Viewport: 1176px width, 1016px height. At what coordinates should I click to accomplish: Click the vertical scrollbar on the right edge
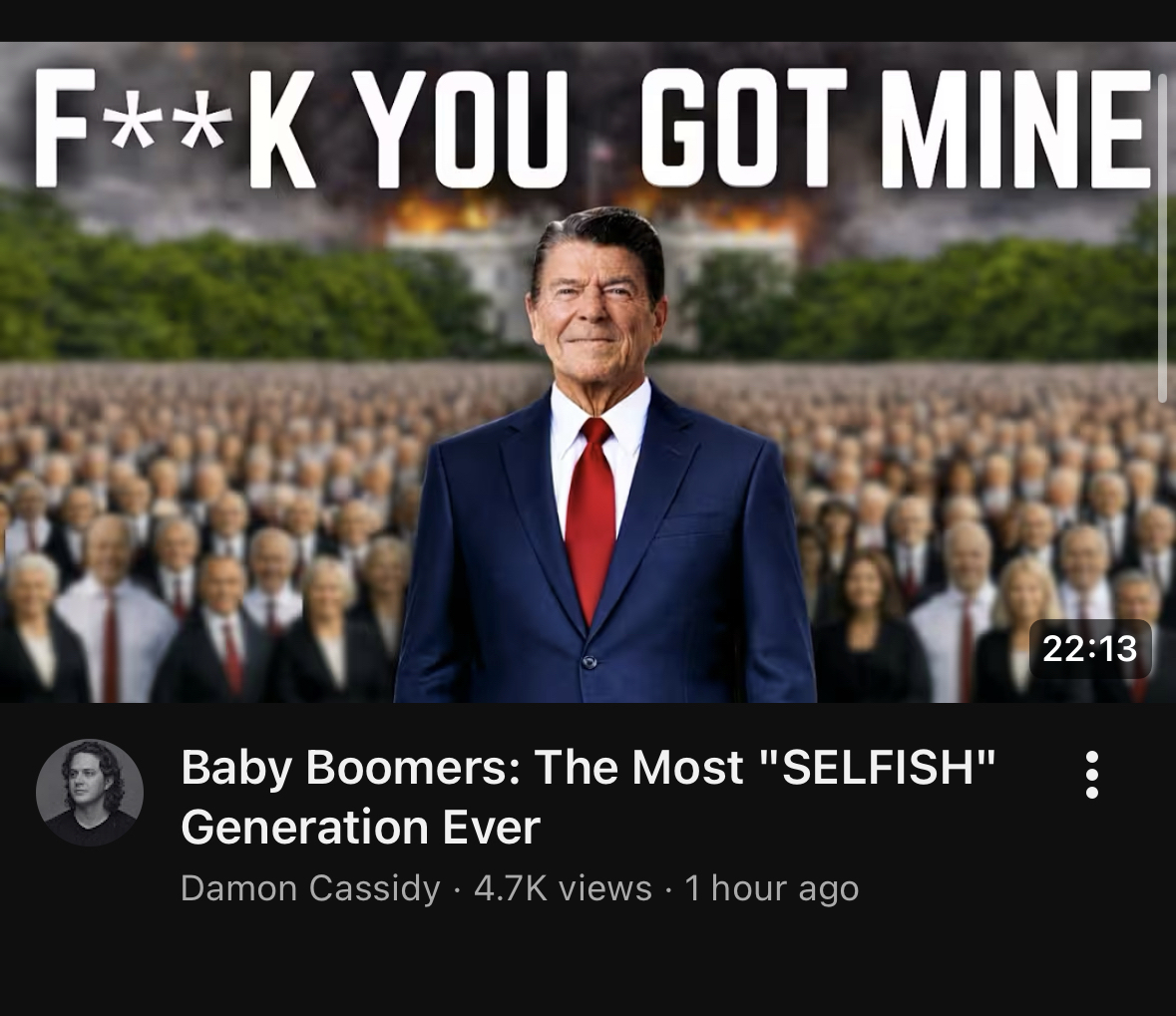[1162, 238]
